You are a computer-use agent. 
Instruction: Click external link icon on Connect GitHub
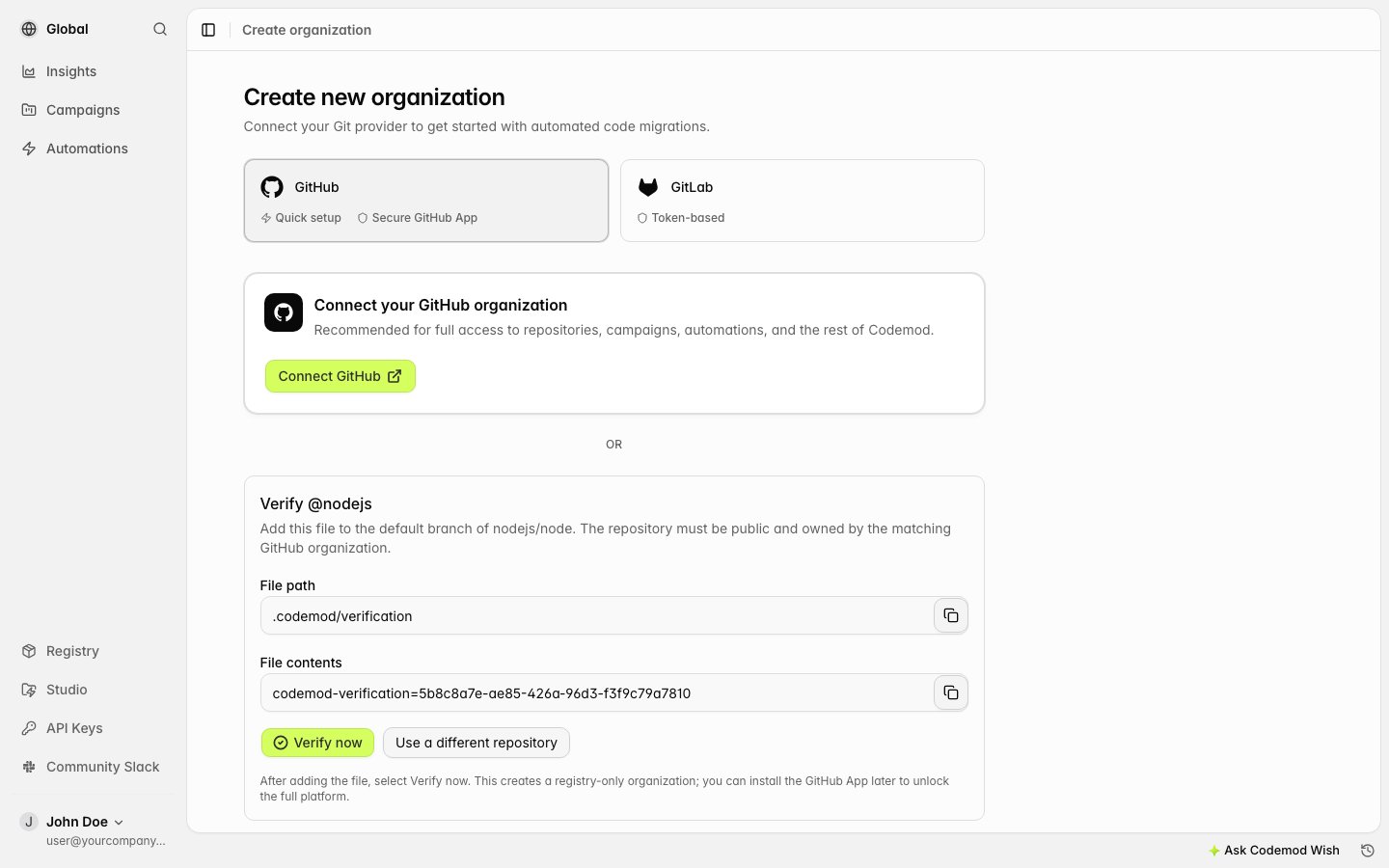(x=395, y=376)
